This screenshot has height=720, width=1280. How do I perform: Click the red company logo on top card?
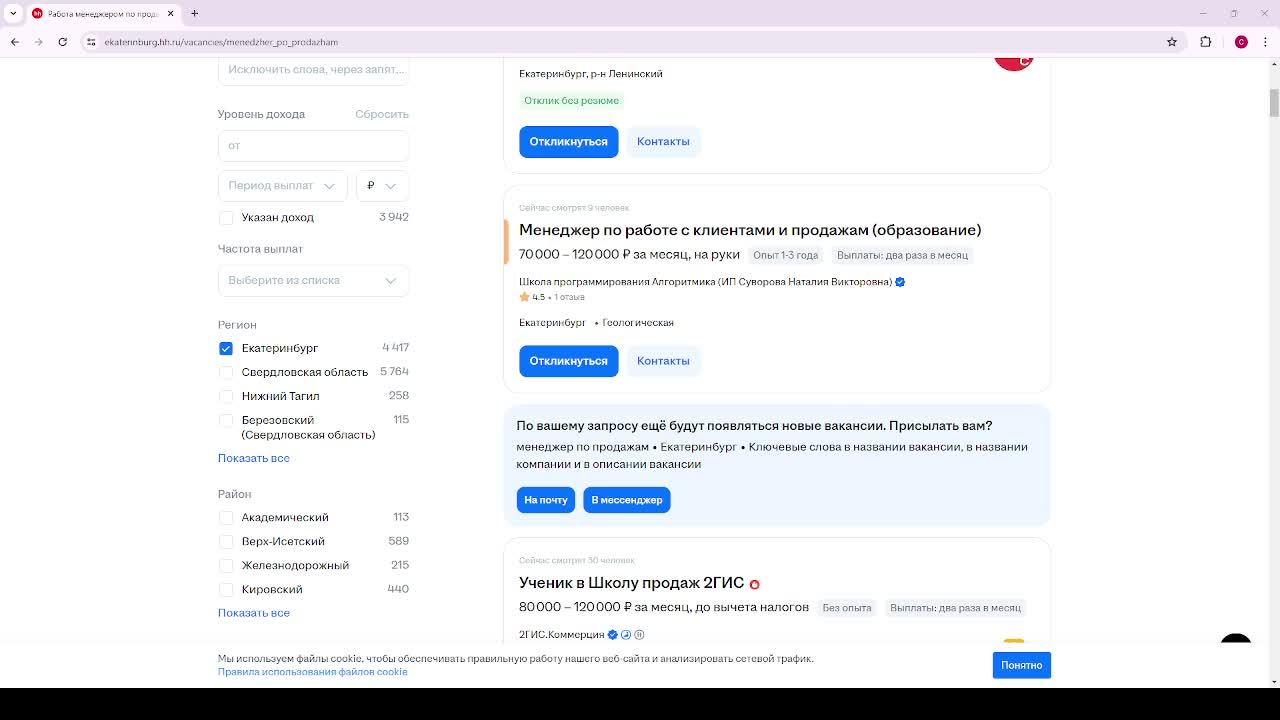(x=1013, y=63)
